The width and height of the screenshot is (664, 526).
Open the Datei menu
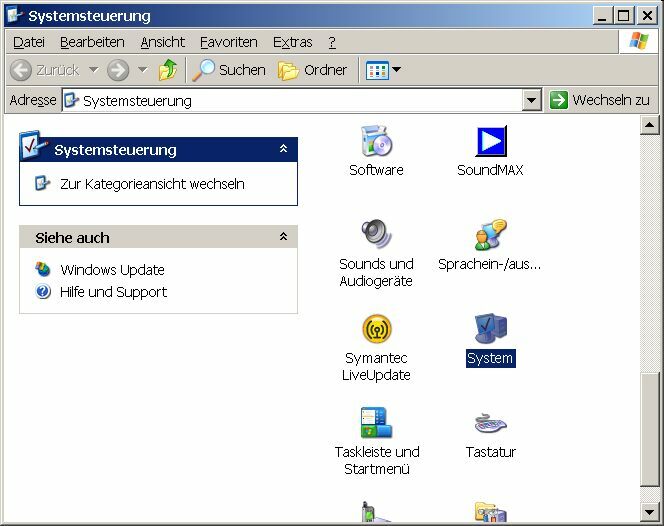[29, 42]
